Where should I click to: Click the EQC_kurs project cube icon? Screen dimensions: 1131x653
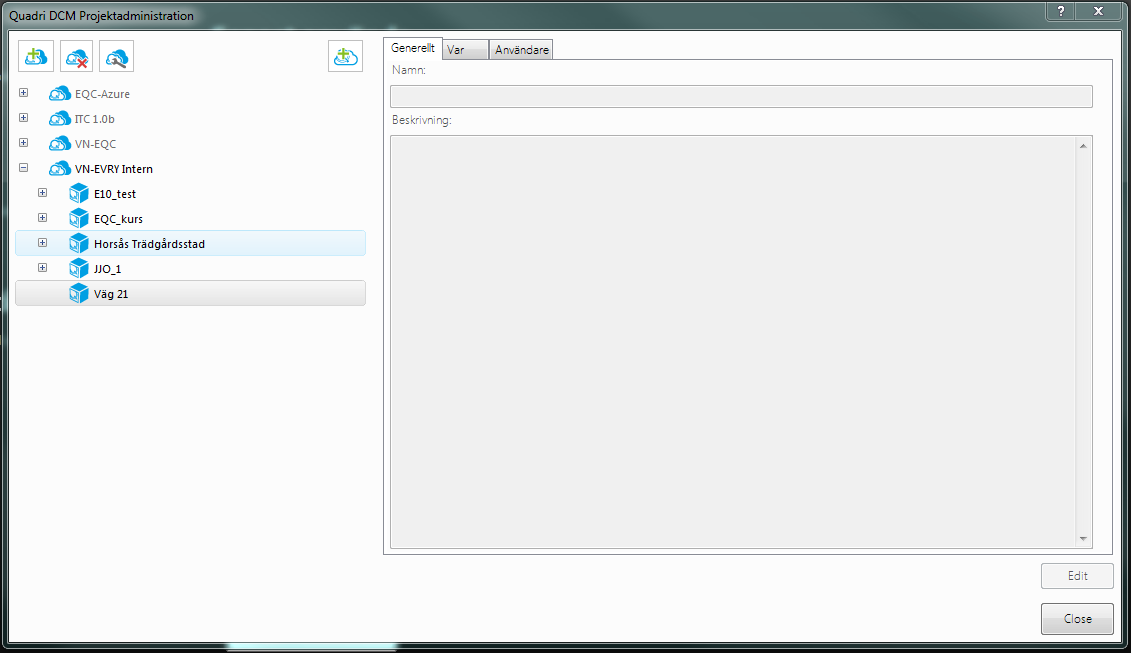point(79,219)
